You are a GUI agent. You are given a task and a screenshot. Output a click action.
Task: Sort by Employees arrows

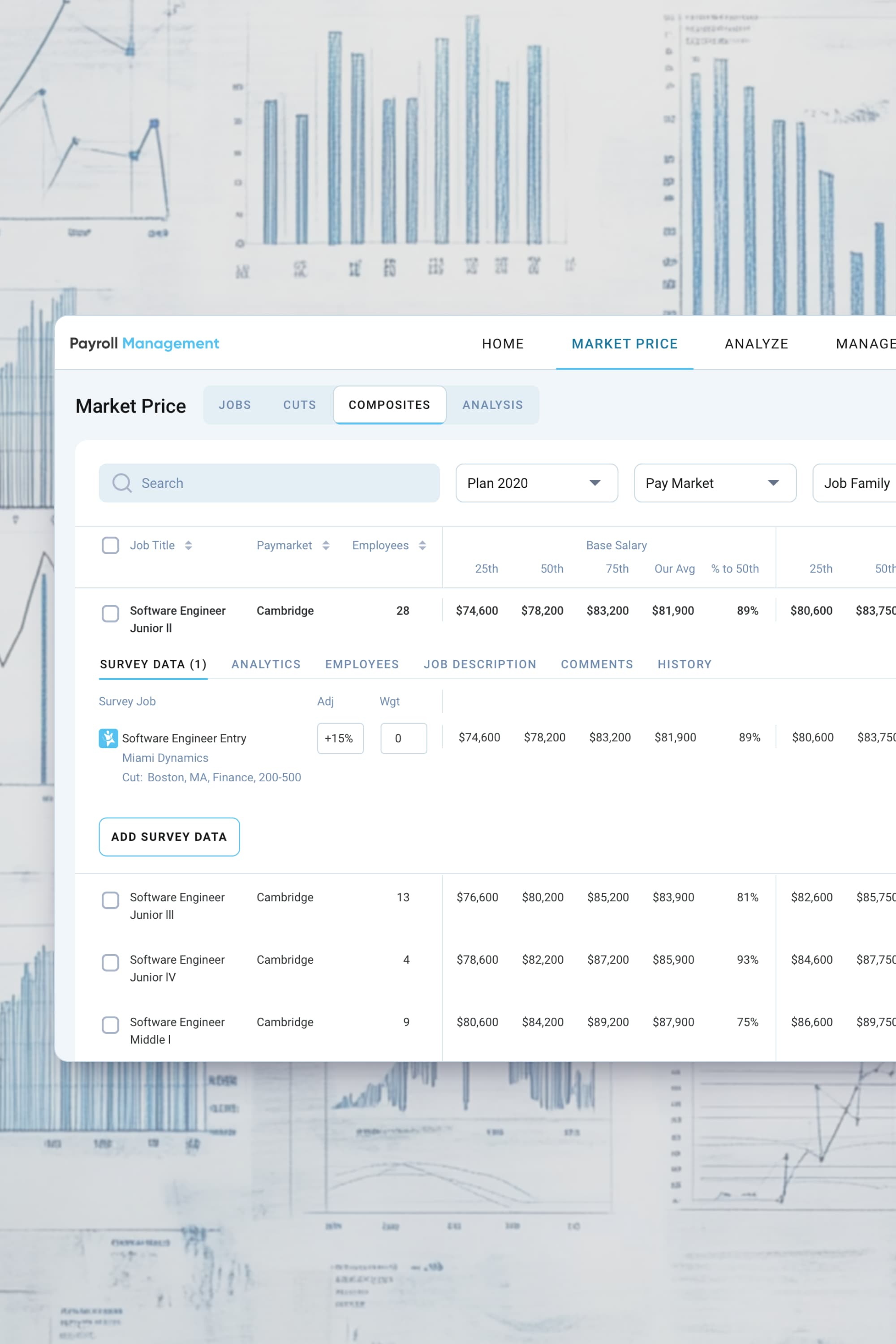(422, 546)
